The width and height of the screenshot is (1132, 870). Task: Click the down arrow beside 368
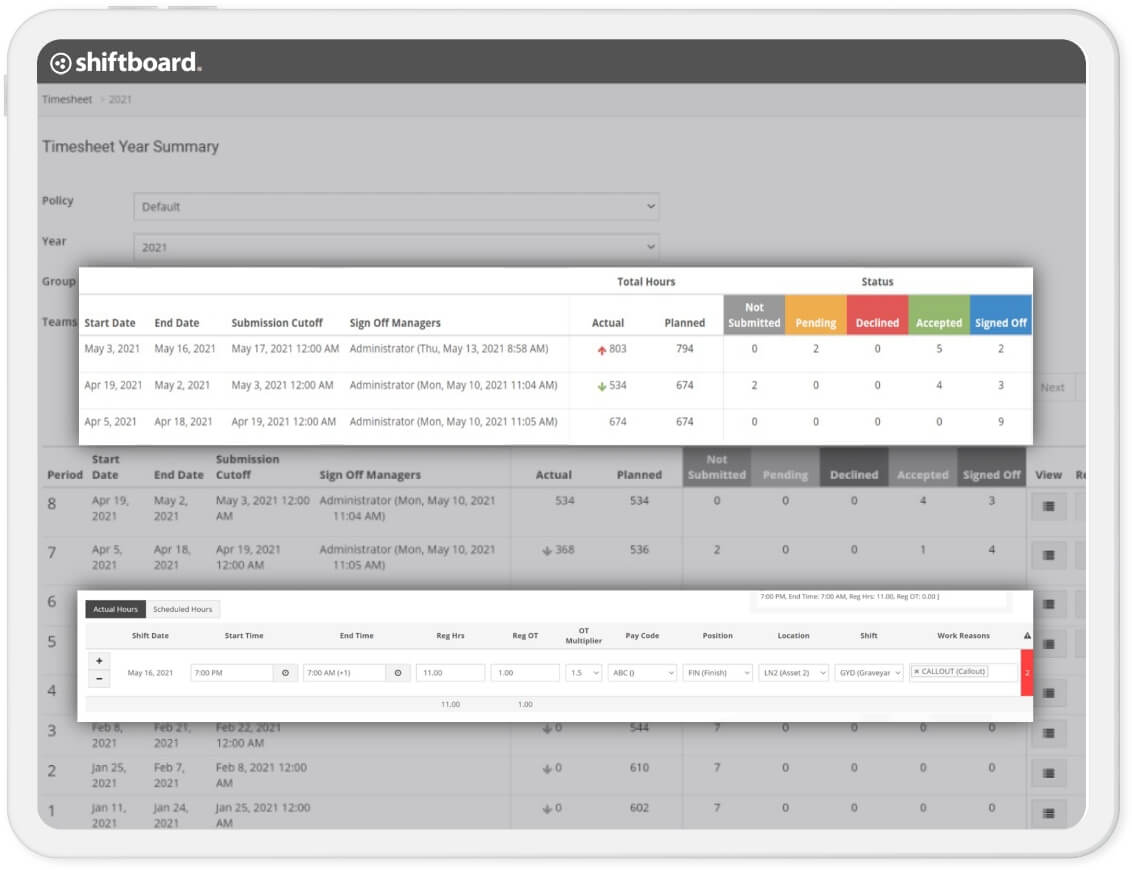click(547, 551)
